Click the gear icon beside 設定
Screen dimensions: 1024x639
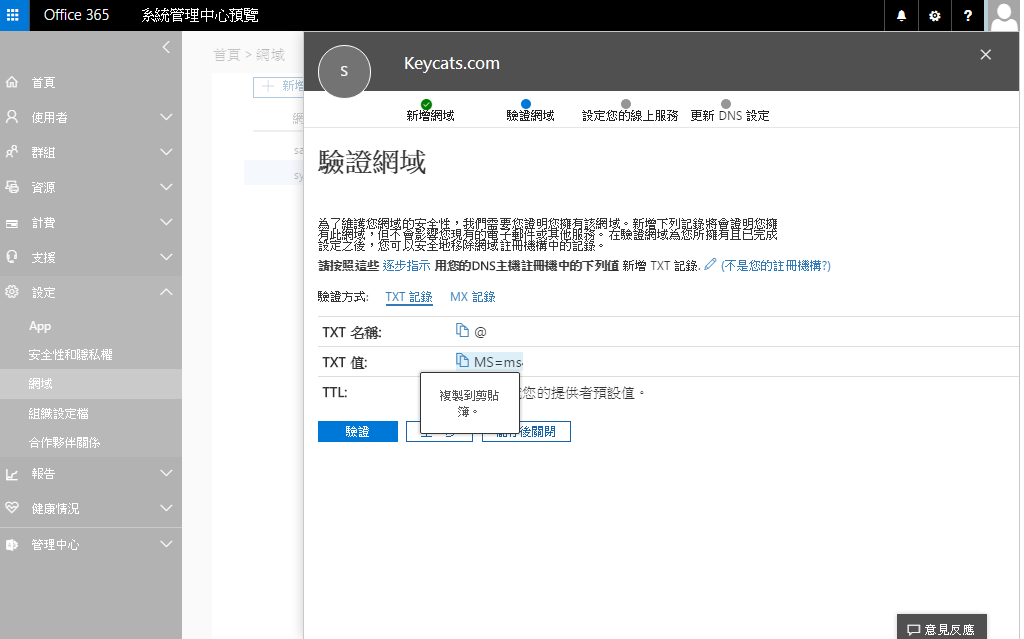tap(12, 292)
